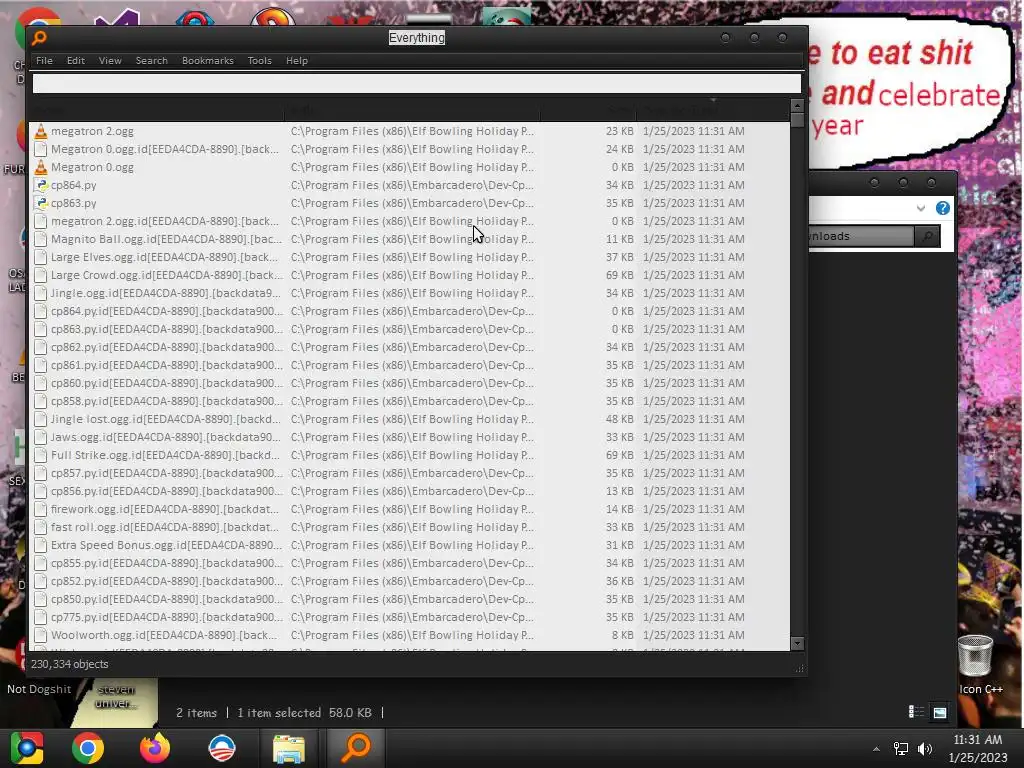This screenshot has width=1024, height=768.
Task: Select 'Extra Speed Bonus.ogg.id' file name
Action: tap(167, 545)
